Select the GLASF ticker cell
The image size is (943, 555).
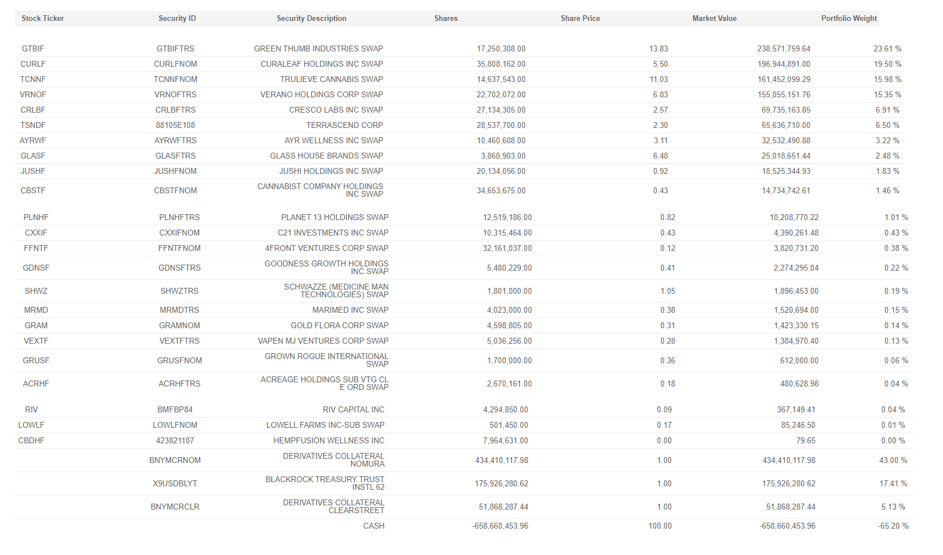pos(32,156)
